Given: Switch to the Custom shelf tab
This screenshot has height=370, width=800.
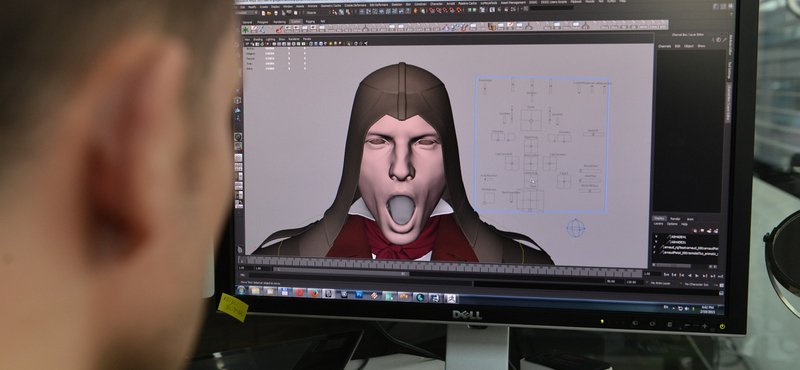Looking at the screenshot, I should tap(296, 21).
